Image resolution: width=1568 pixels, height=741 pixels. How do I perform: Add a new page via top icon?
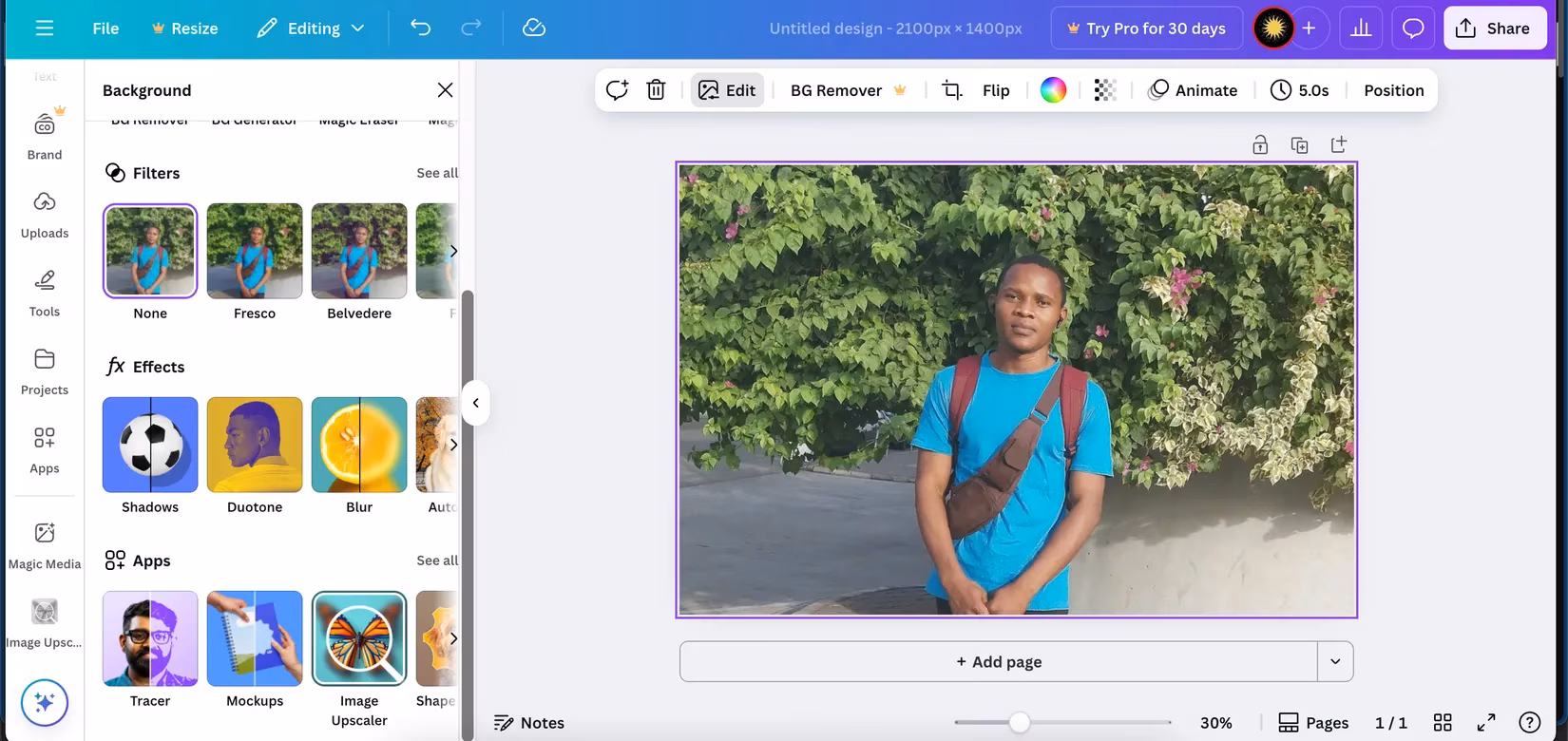[1339, 144]
